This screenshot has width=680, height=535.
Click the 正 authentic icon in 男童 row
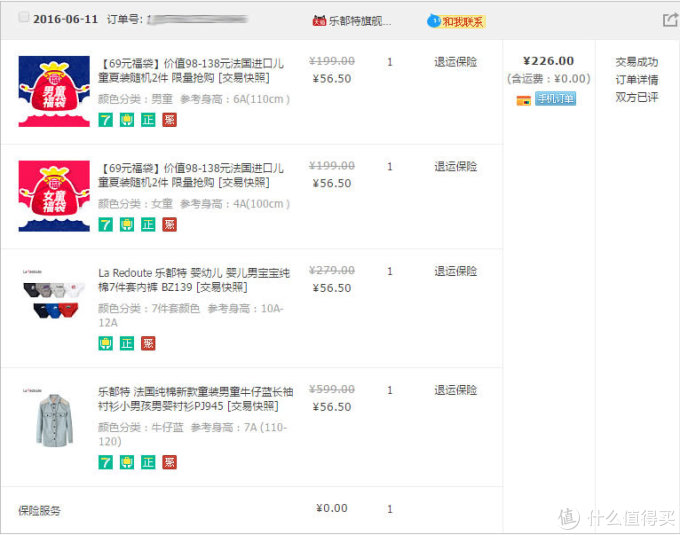(148, 120)
